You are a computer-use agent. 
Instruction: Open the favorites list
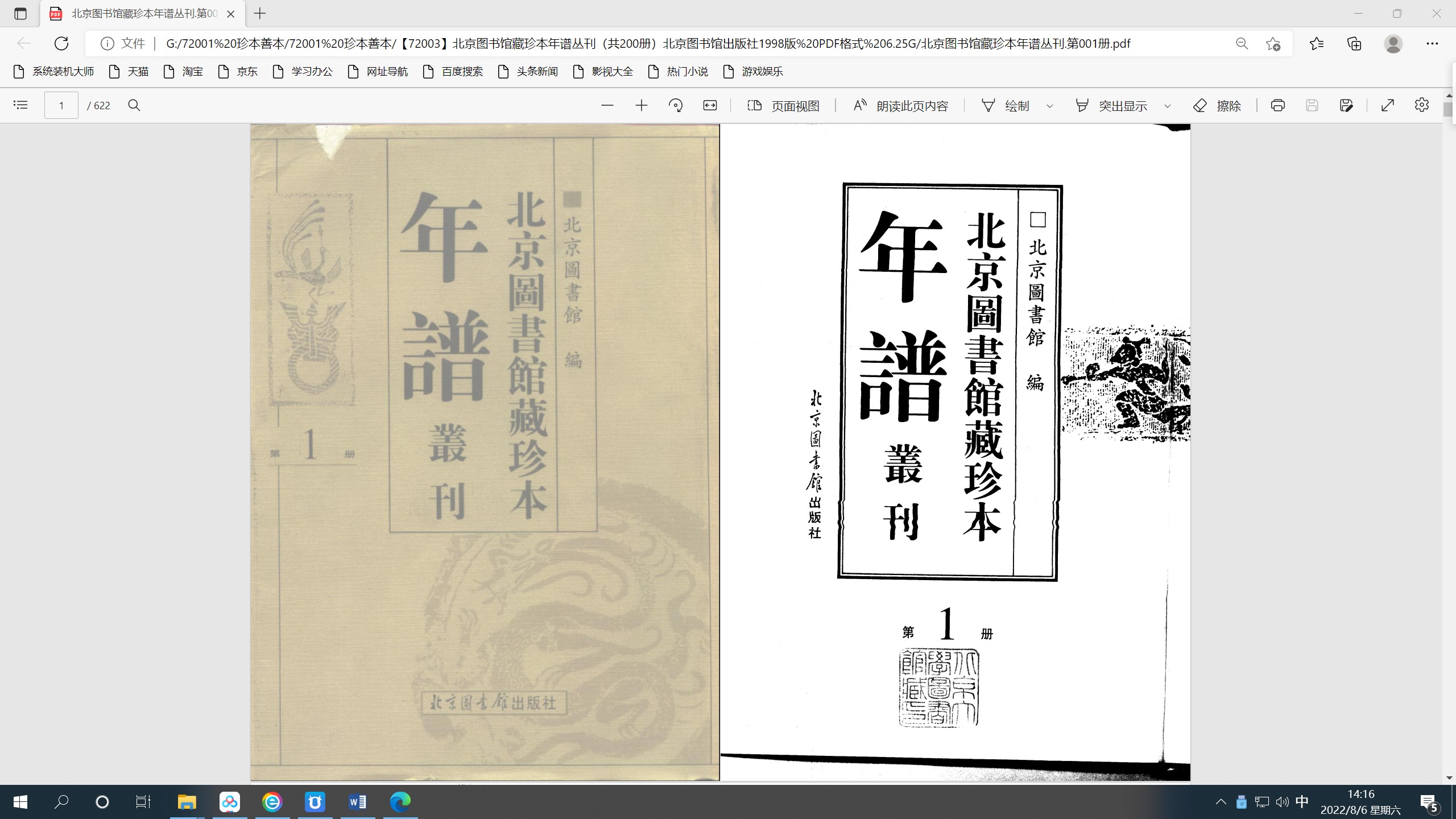click(x=1317, y=43)
